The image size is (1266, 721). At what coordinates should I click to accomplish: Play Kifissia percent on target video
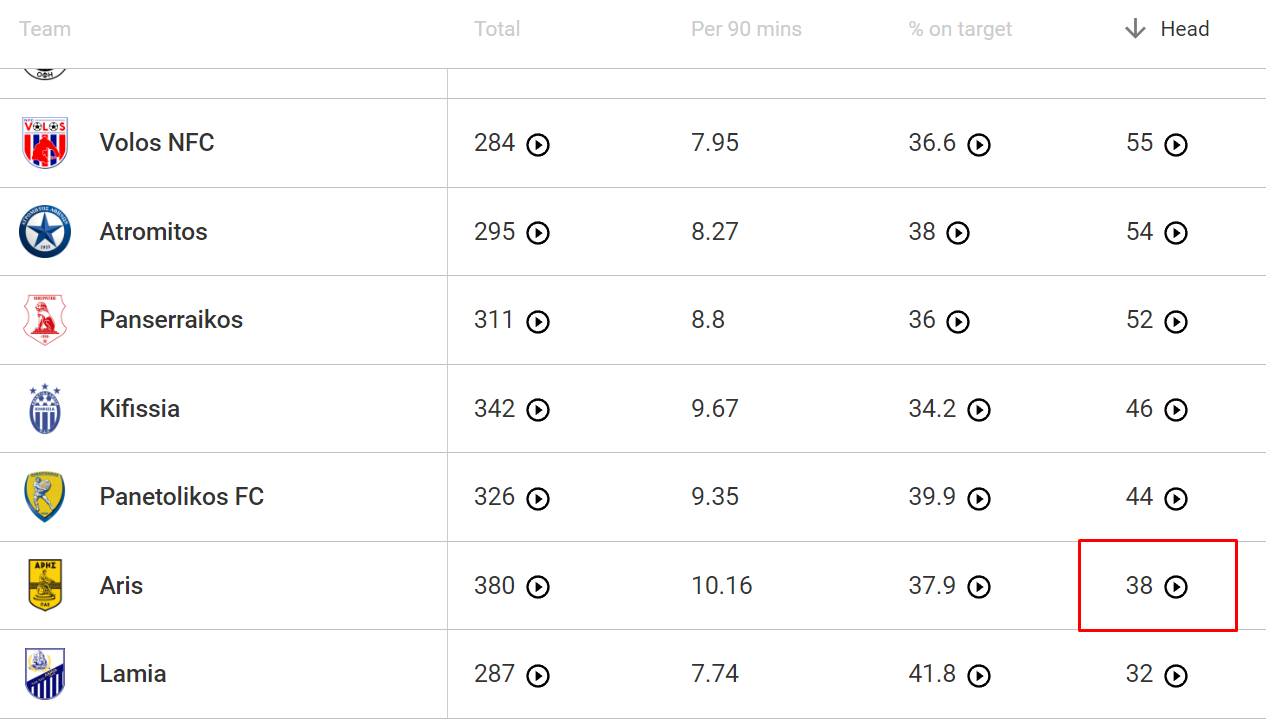(x=979, y=410)
